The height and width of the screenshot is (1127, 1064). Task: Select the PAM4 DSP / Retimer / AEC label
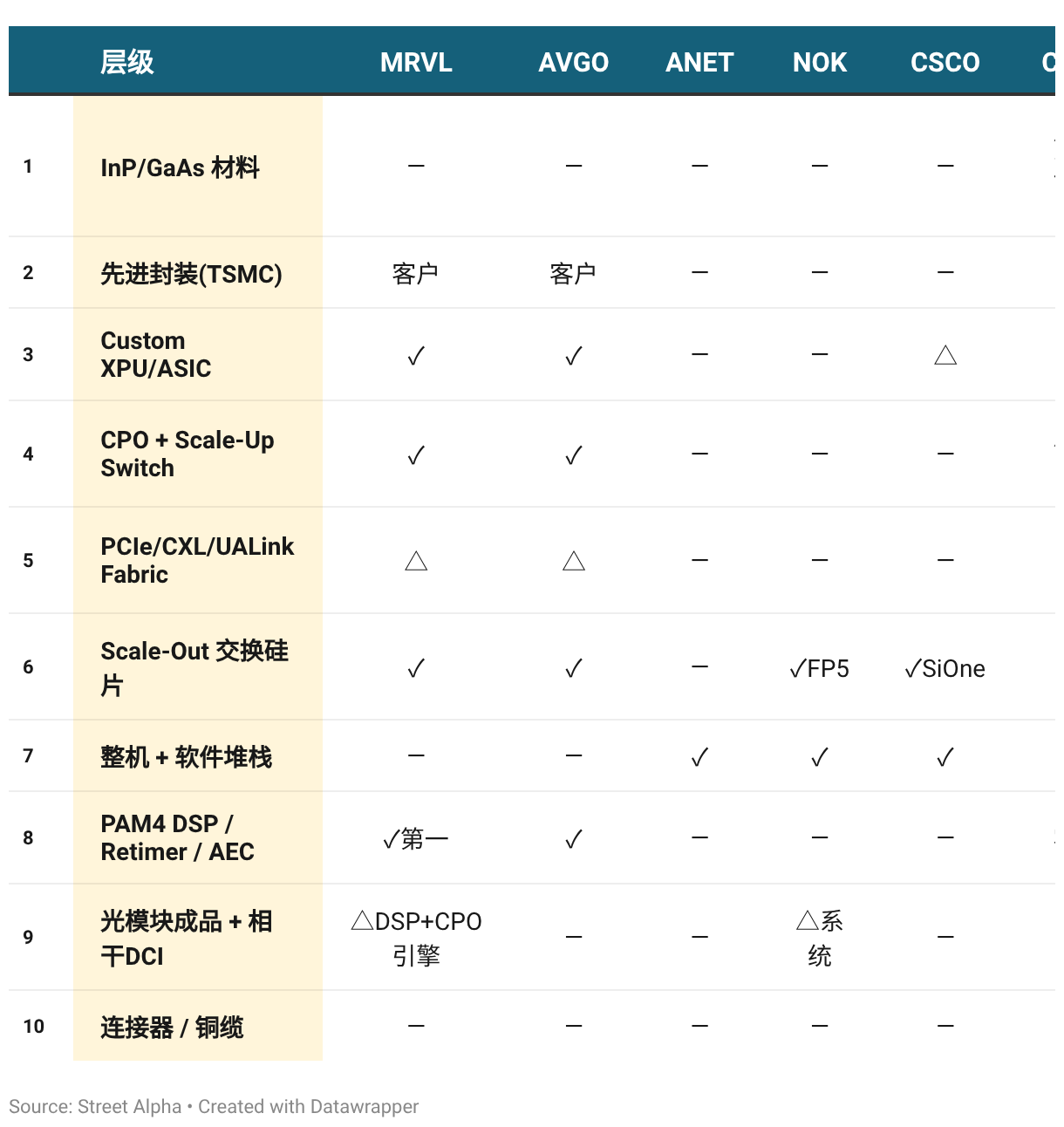[177, 837]
